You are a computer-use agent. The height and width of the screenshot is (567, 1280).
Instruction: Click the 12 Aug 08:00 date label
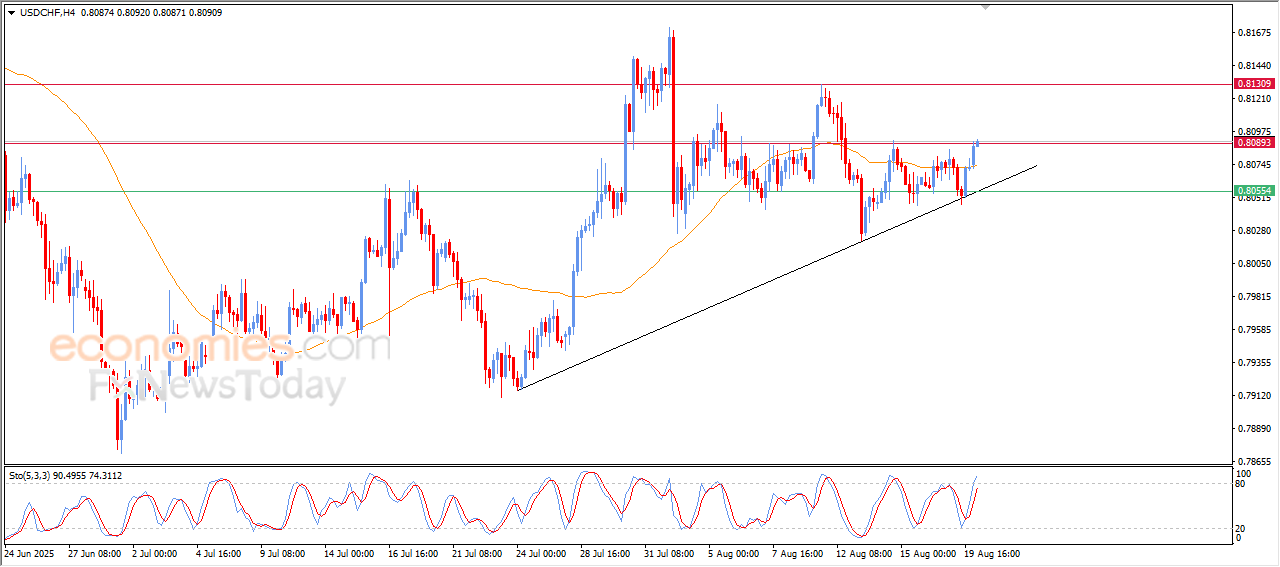pos(863,552)
